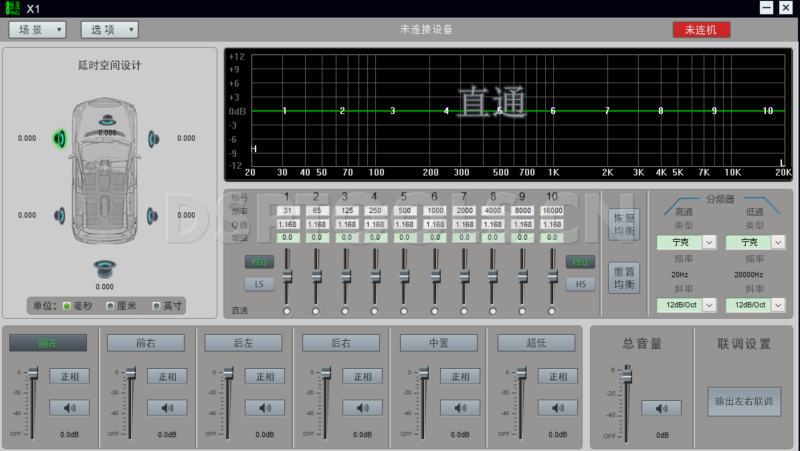Image resolution: width=800 pixels, height=451 pixels.
Task: Select 厘米 as the delay unit
Action: click(x=110, y=305)
